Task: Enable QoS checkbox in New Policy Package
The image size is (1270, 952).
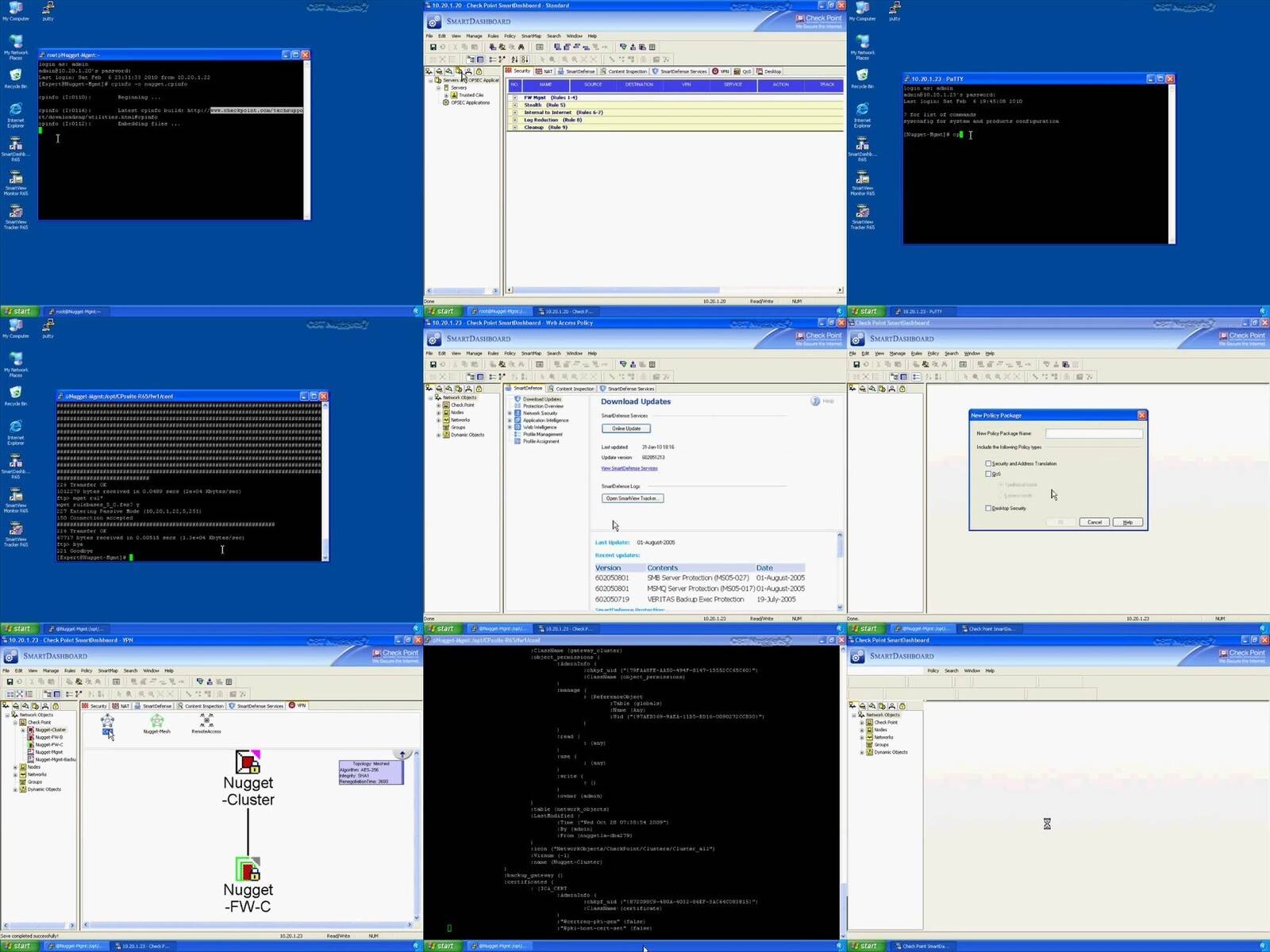Action: (988, 474)
